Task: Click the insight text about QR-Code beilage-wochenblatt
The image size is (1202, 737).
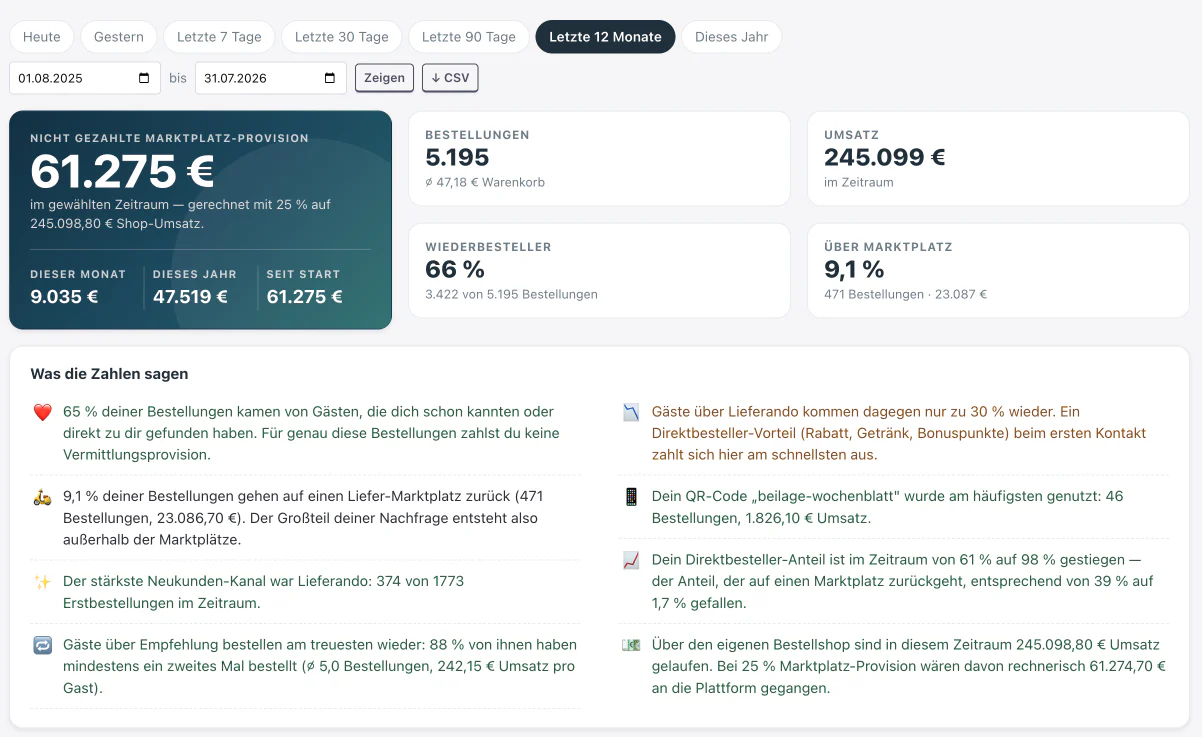Action: [888, 507]
